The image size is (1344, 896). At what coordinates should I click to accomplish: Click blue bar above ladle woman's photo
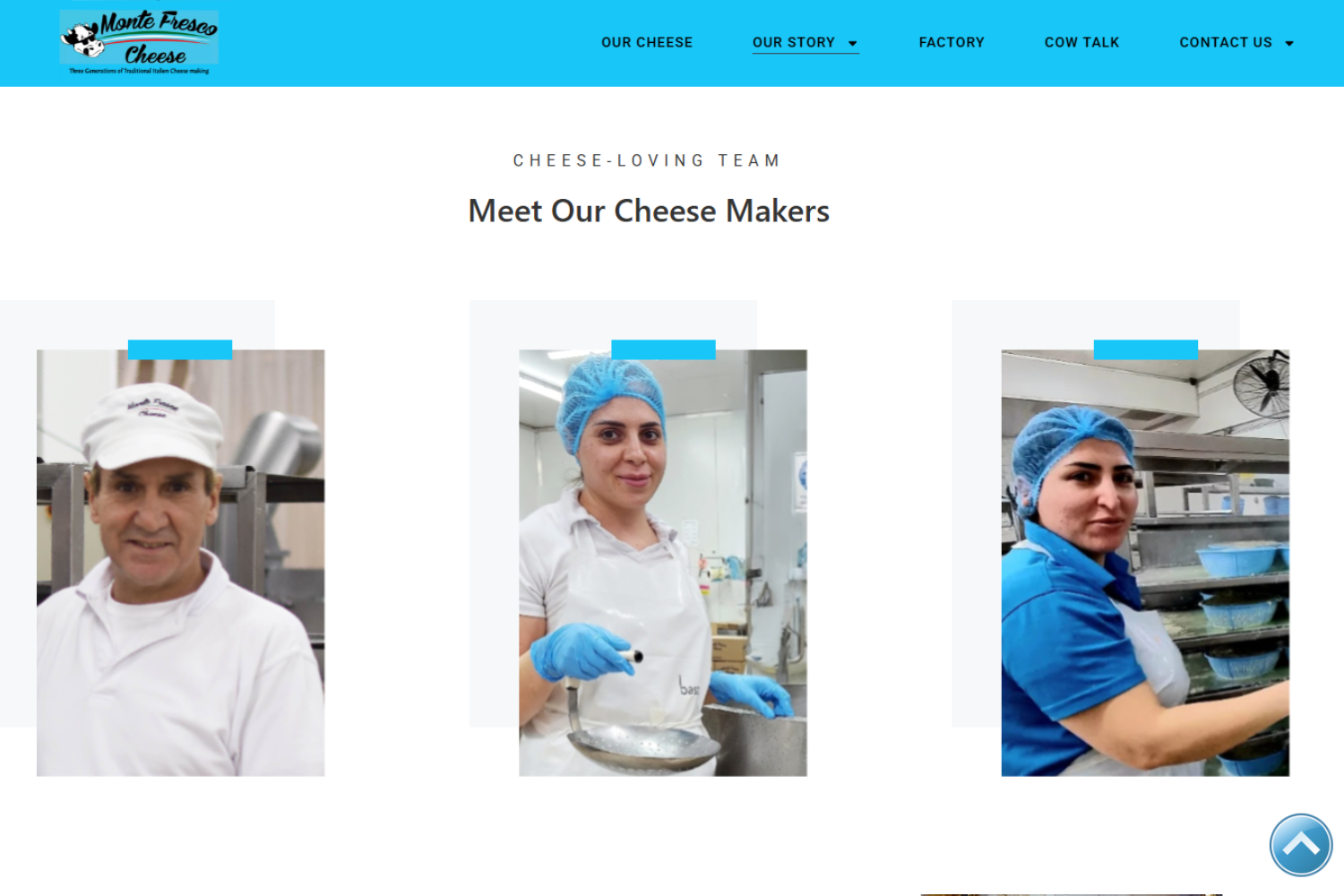pyautogui.click(x=663, y=349)
